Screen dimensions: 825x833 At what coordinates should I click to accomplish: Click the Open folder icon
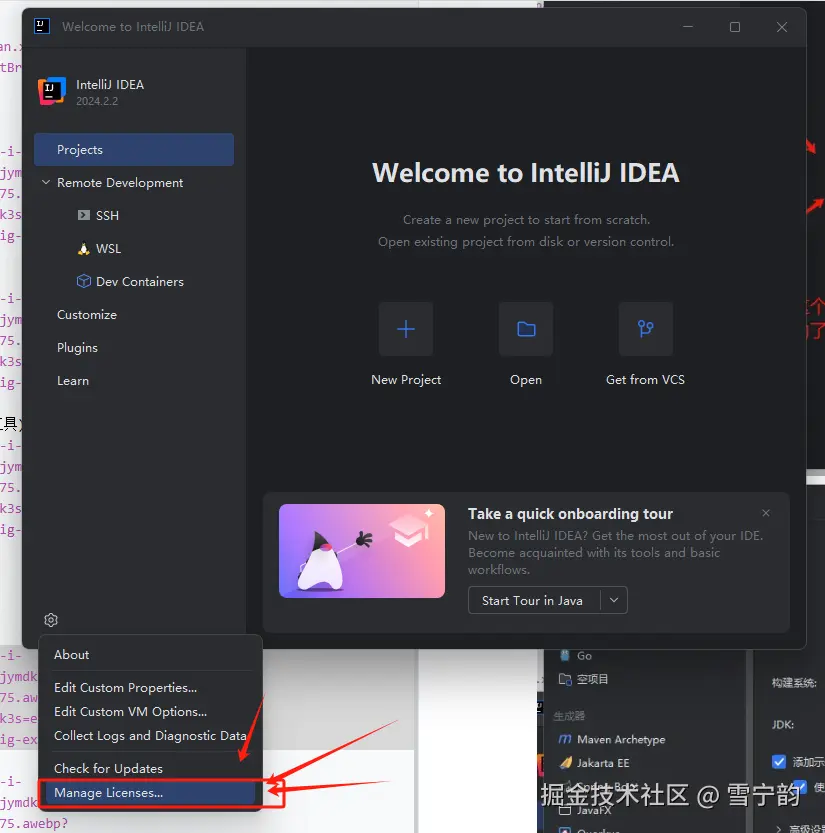click(526, 329)
